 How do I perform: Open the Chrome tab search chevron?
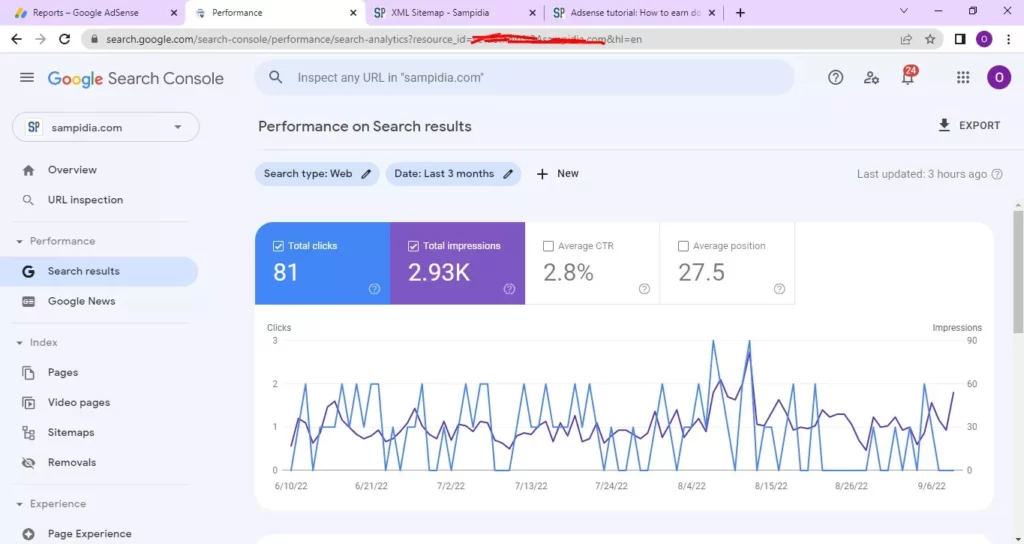click(x=904, y=11)
